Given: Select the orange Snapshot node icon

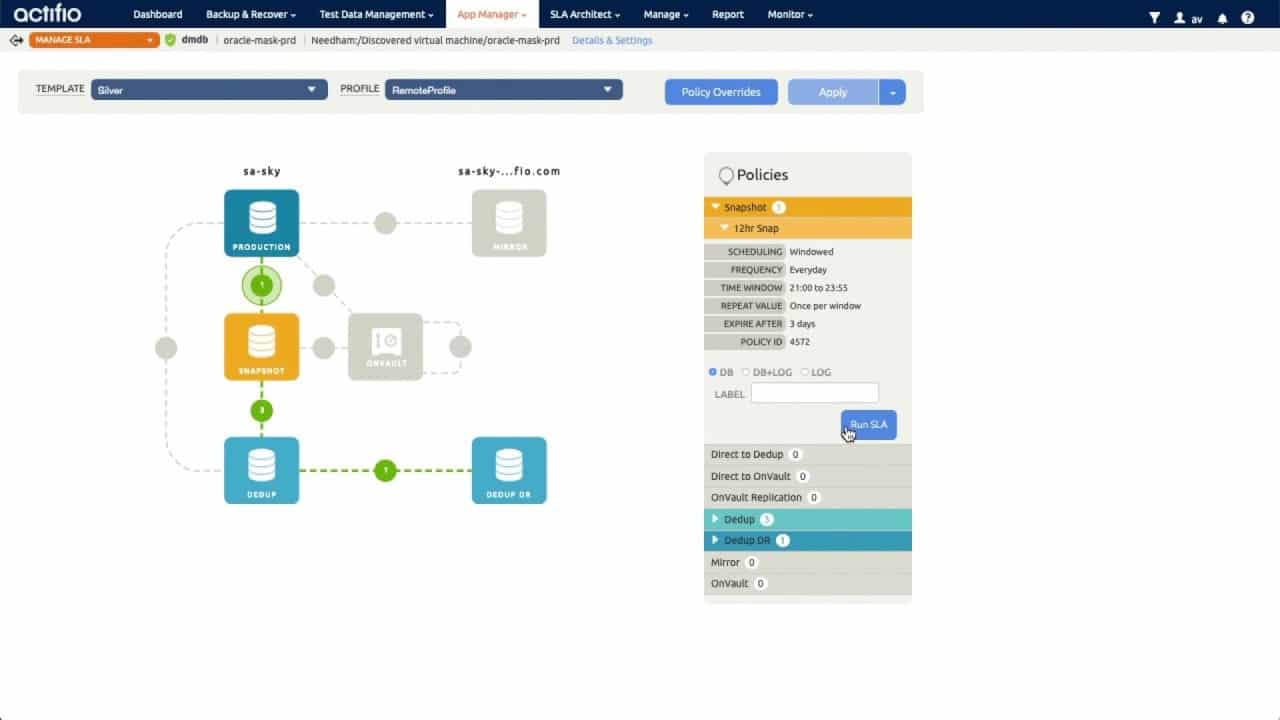Looking at the screenshot, I should 261,347.
